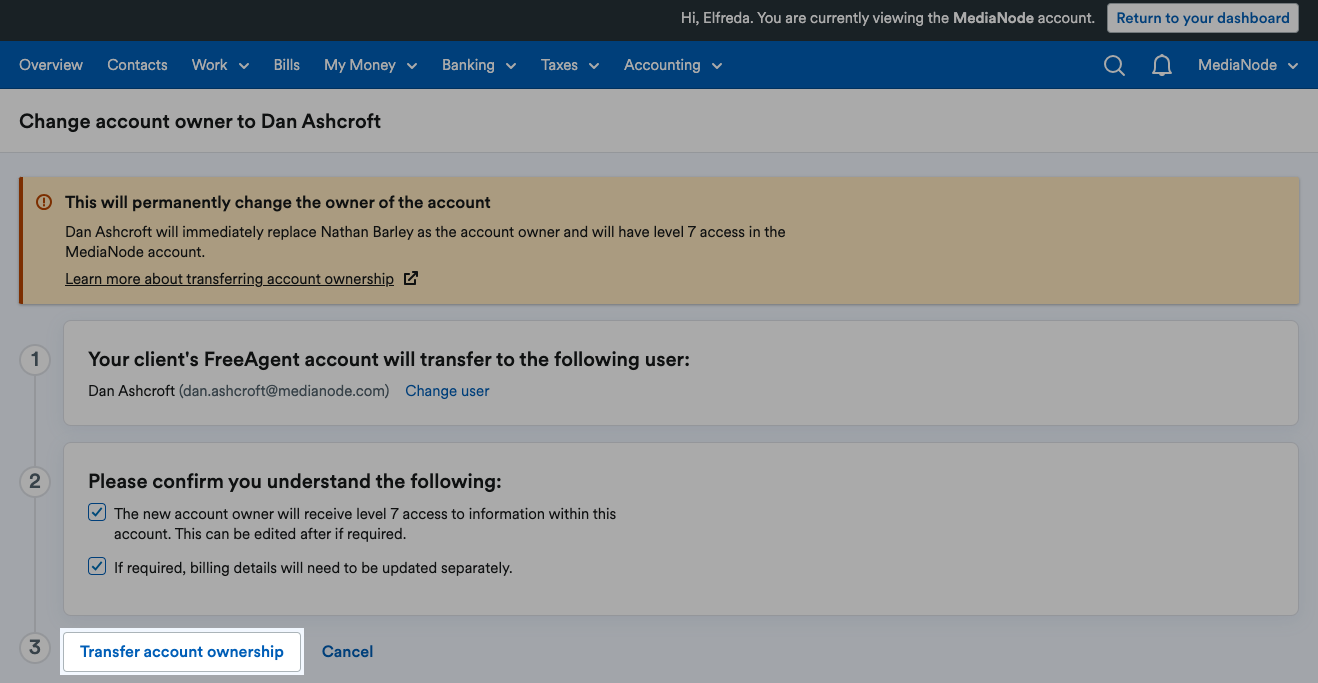Uncheck the level 7 access confirmation
The image size is (1318, 683).
(96, 511)
